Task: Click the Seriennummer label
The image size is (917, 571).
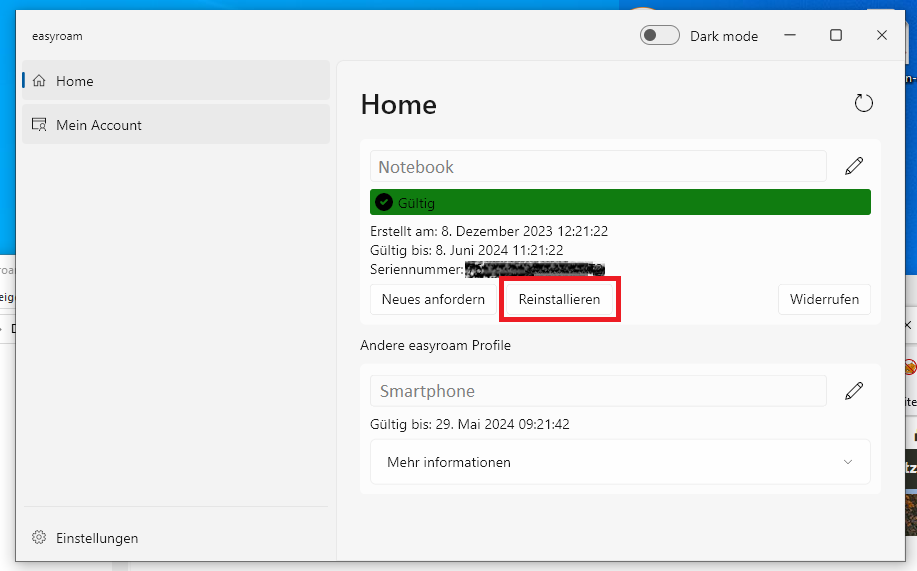Action: pos(417,270)
